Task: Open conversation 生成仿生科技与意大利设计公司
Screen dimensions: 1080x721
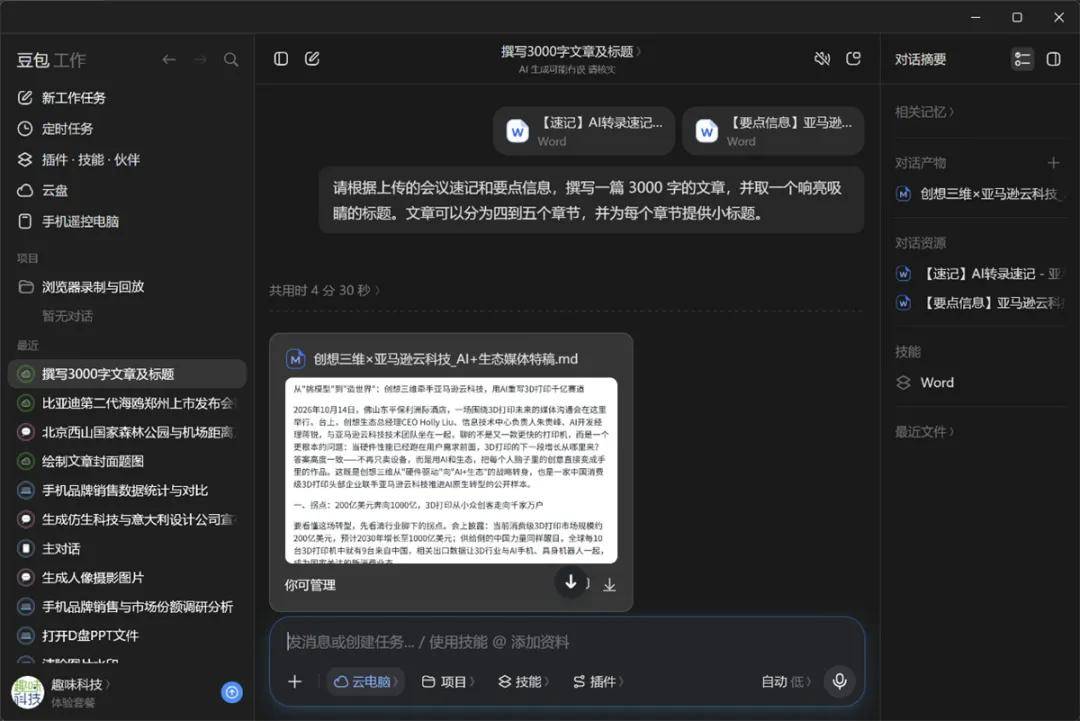Action: [x=127, y=519]
